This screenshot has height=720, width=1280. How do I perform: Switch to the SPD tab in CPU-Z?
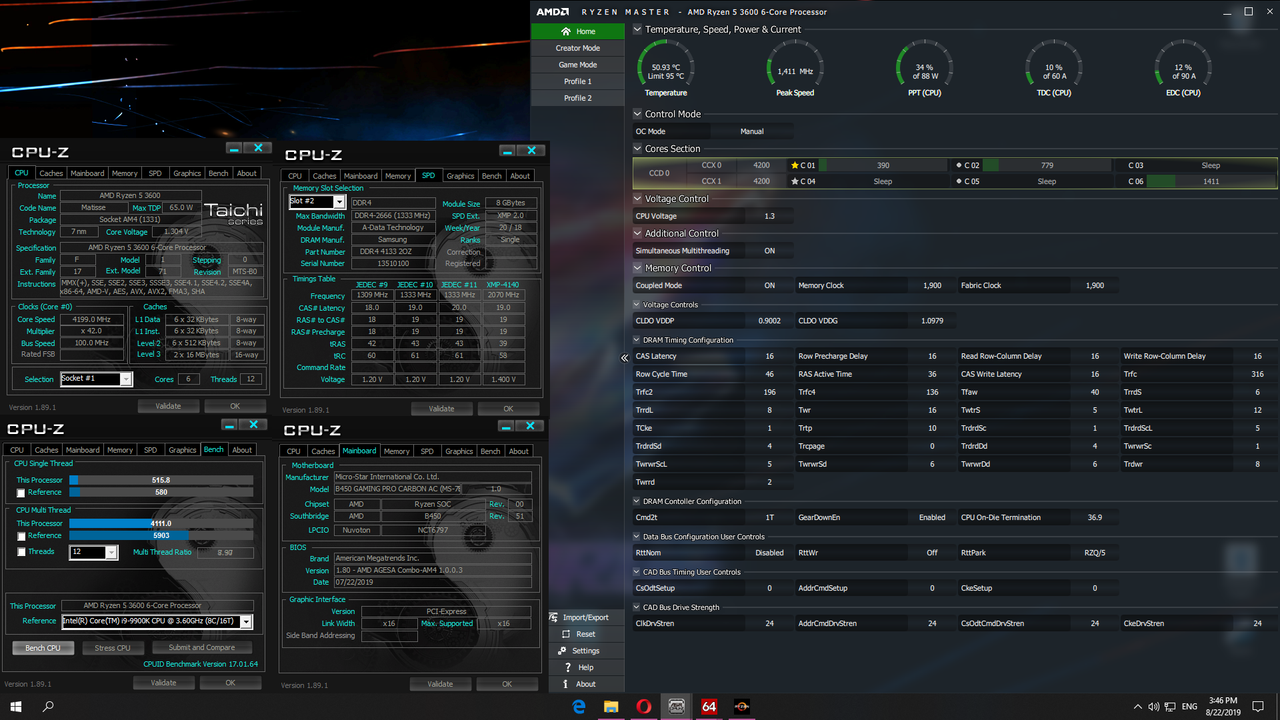click(x=155, y=172)
